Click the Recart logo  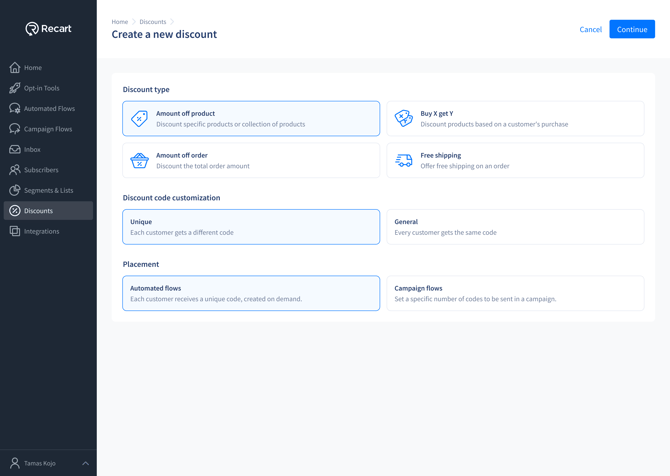coord(48,29)
